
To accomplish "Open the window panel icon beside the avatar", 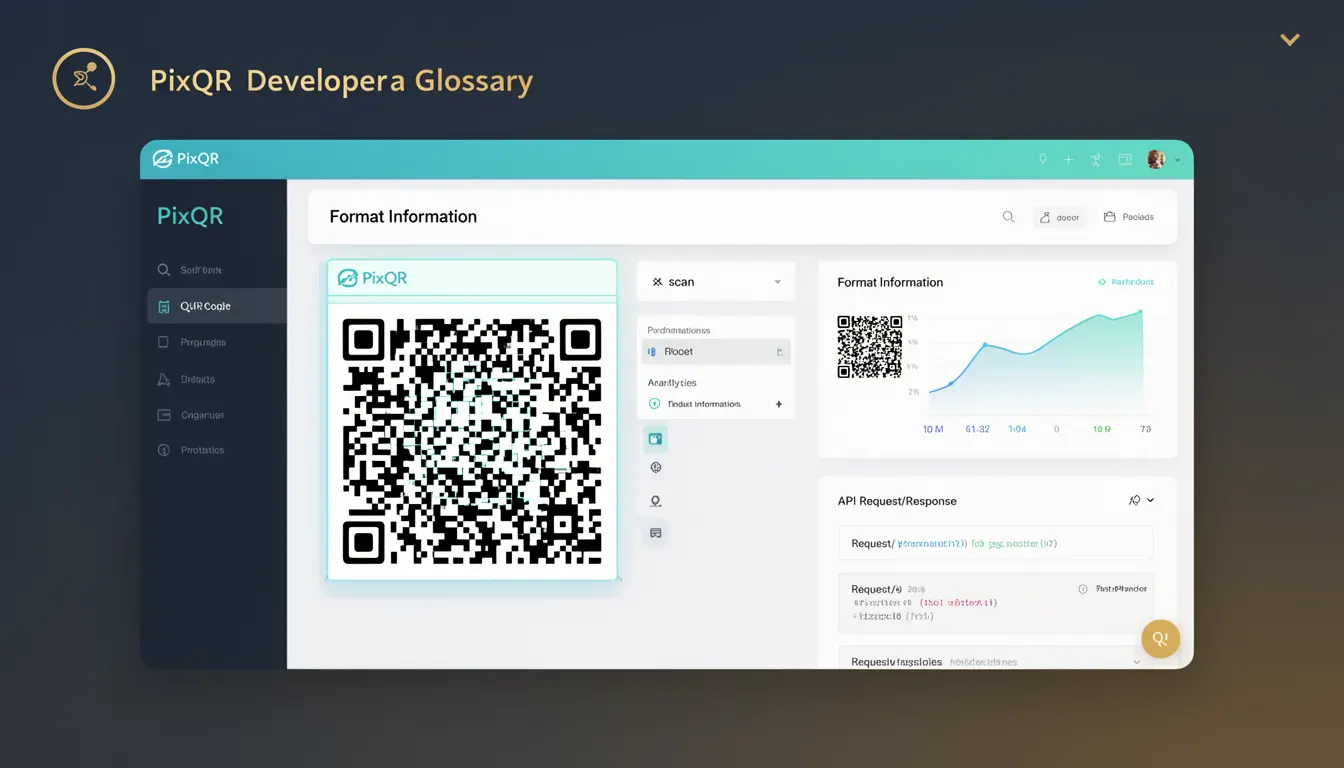I will (x=1125, y=159).
